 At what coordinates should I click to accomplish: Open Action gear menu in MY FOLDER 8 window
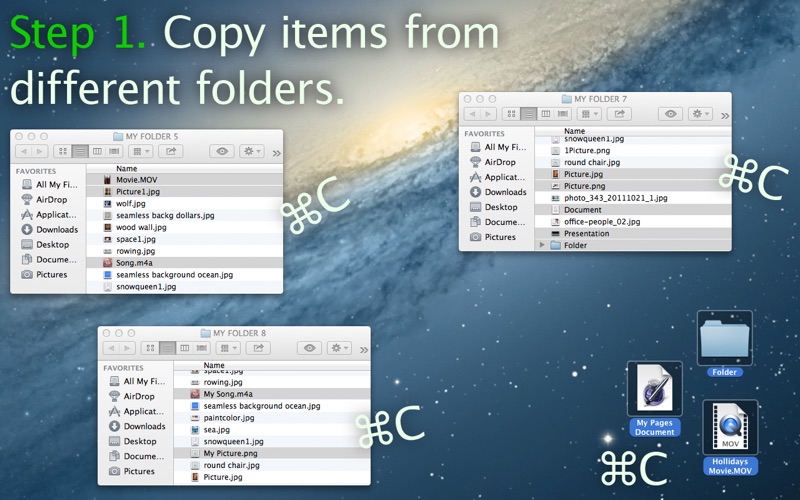coord(340,348)
